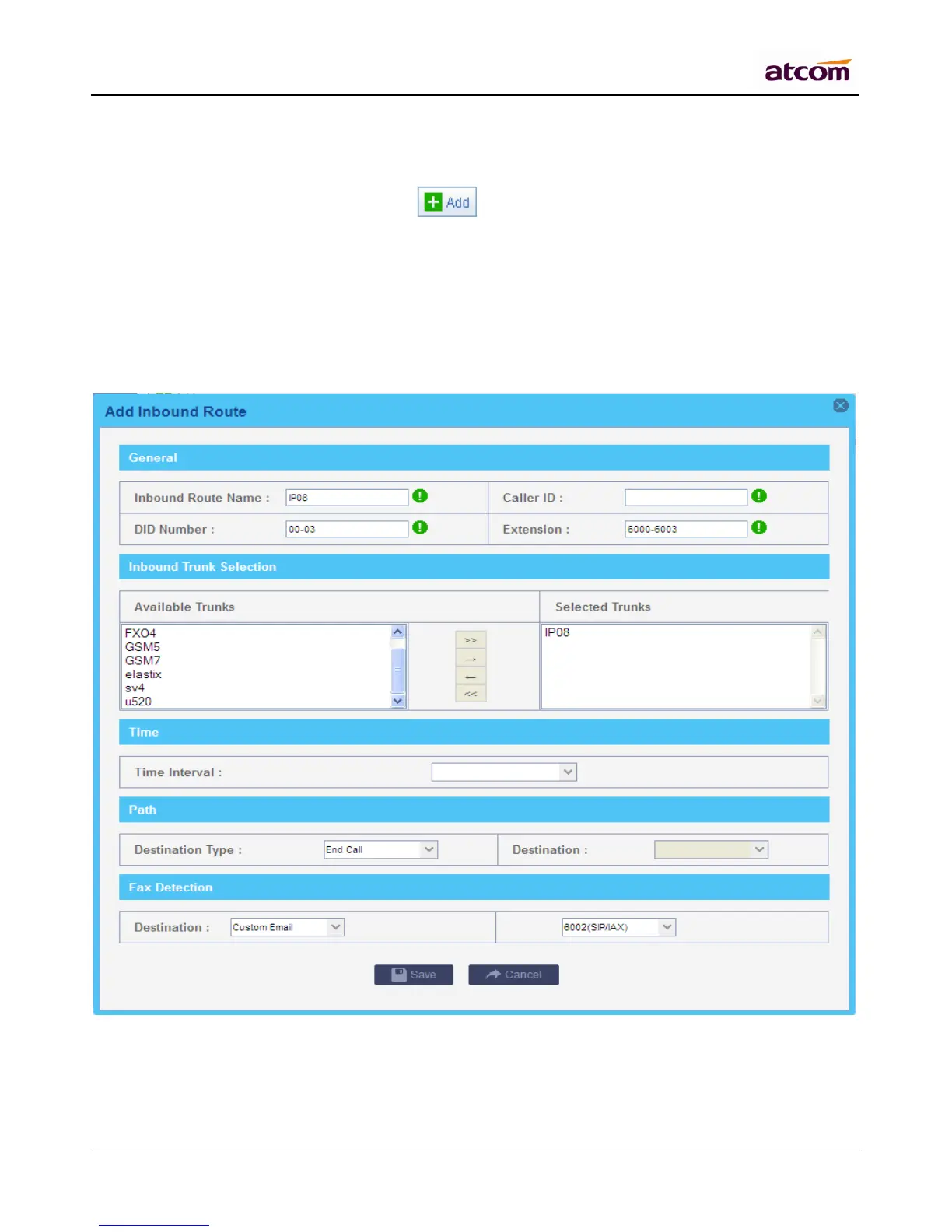This screenshot has height=1232, width=952.
Task: Click the atcom logo
Action: coord(807,70)
